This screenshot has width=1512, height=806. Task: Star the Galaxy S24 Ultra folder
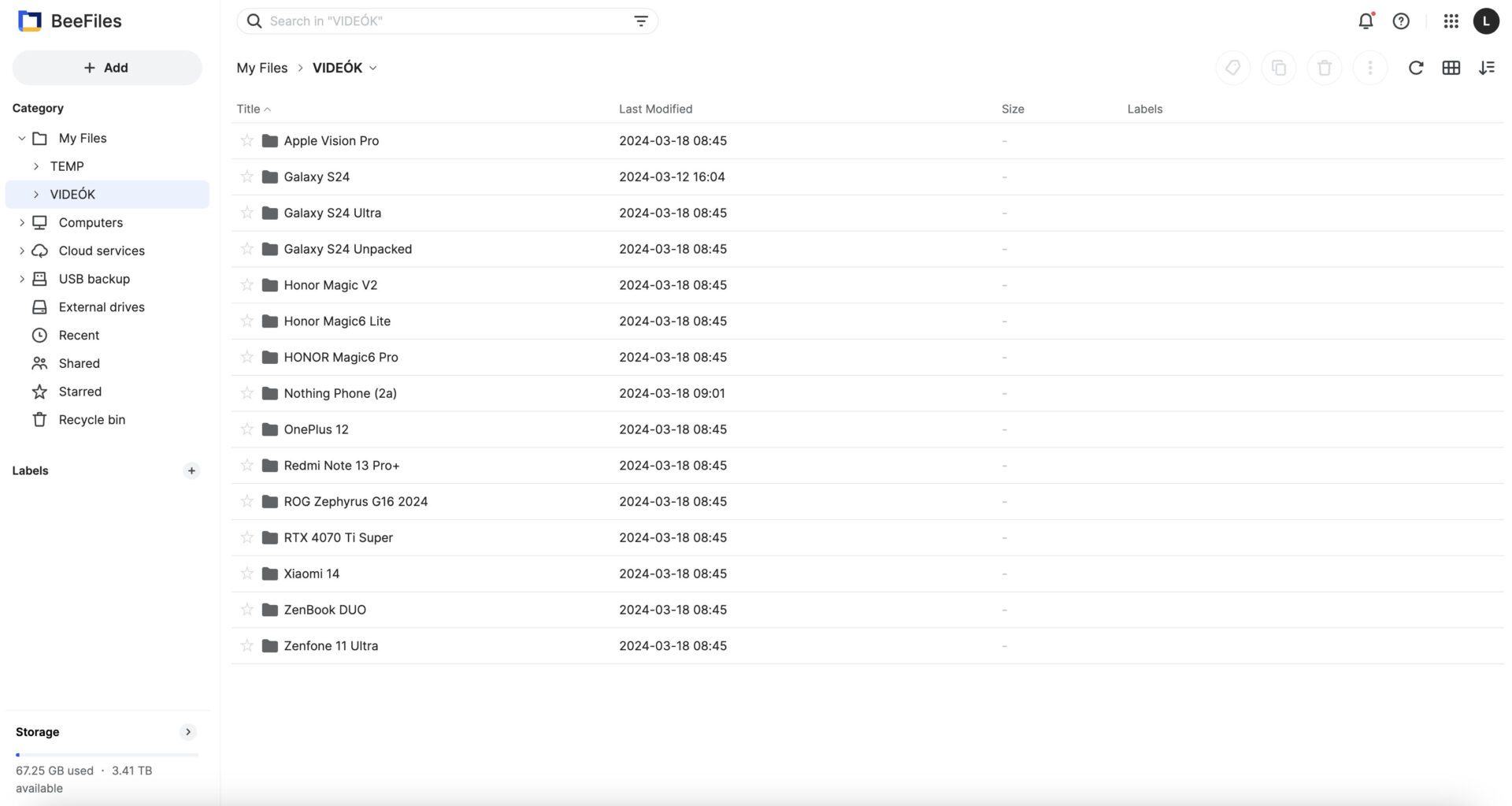[247, 213]
